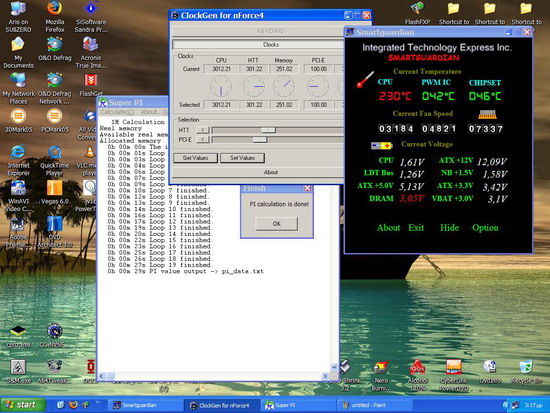
Task: Click Clocks section bar in ClockGen
Action: coord(258,45)
